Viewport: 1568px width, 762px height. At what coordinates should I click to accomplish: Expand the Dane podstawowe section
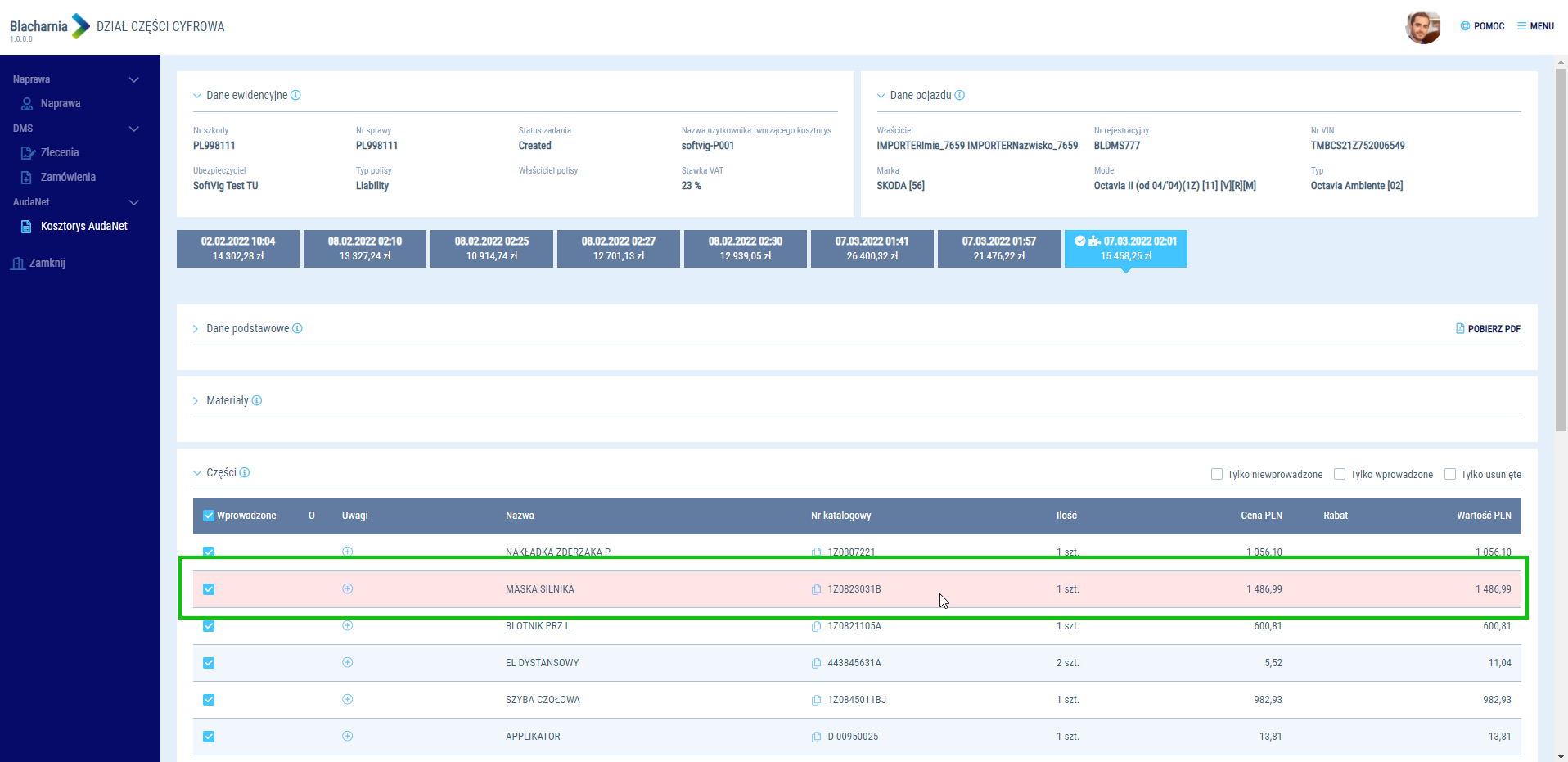pos(247,329)
